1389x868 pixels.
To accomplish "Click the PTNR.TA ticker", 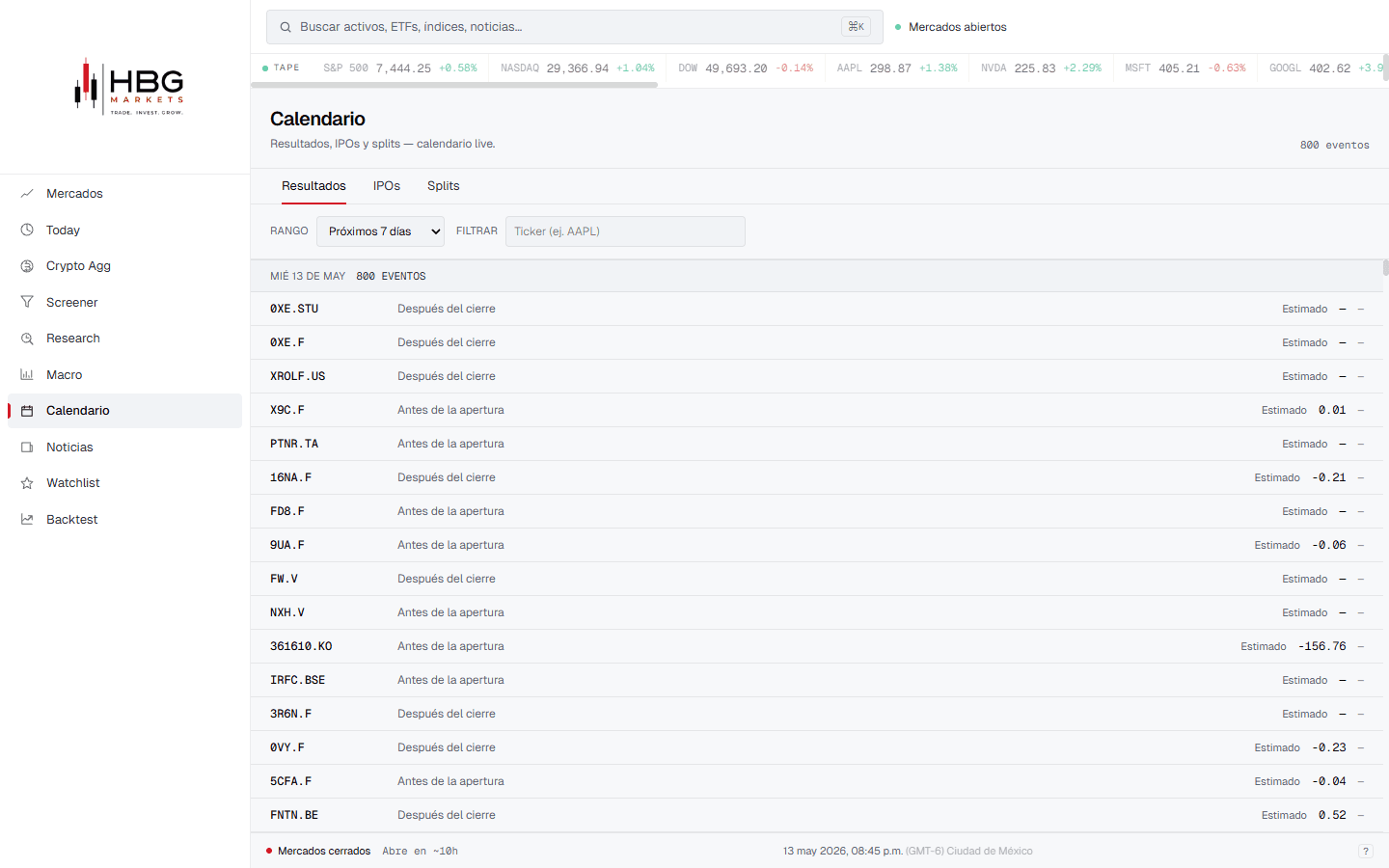I will [294, 444].
